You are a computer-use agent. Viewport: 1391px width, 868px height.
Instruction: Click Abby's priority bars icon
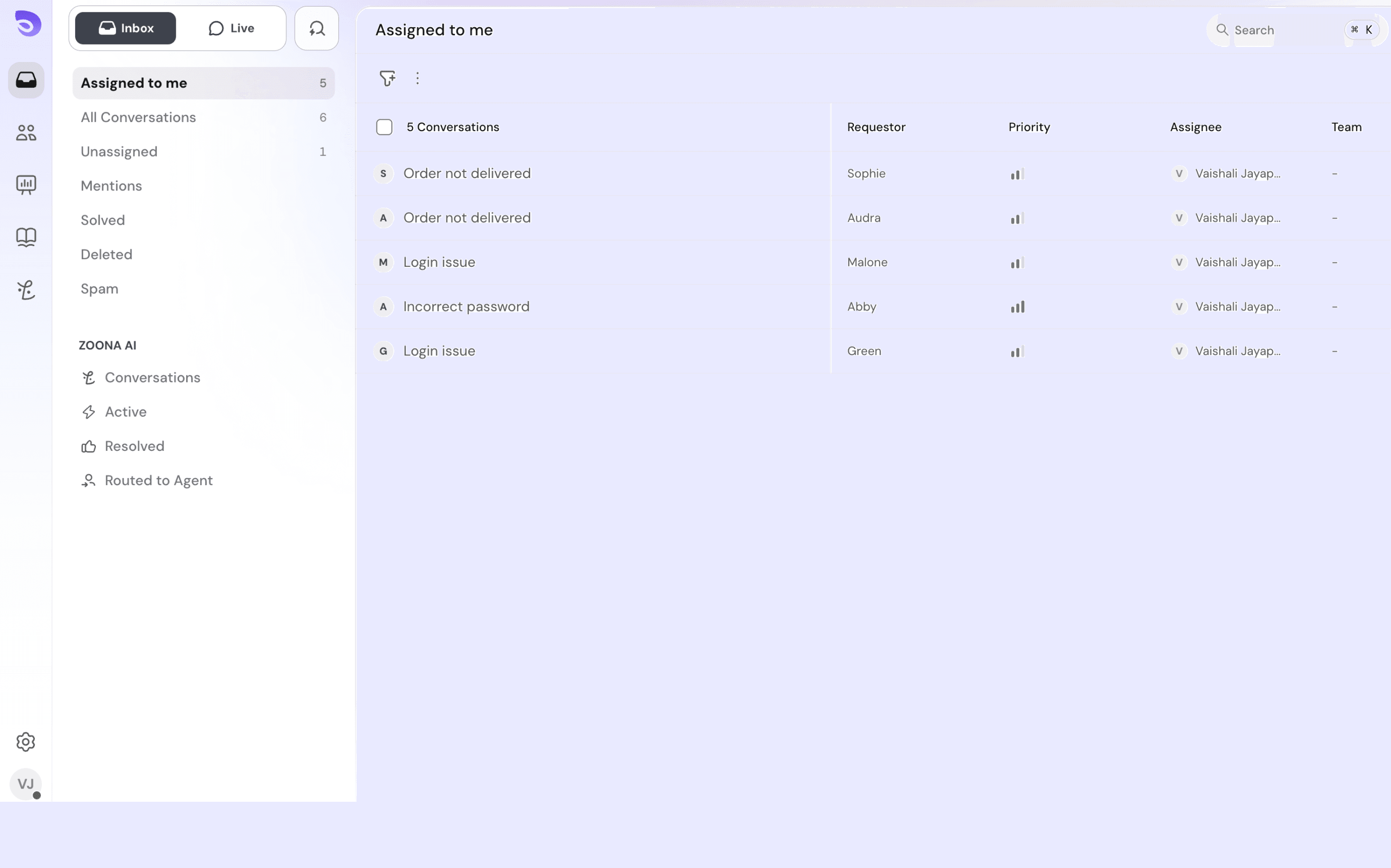pyautogui.click(x=1017, y=307)
